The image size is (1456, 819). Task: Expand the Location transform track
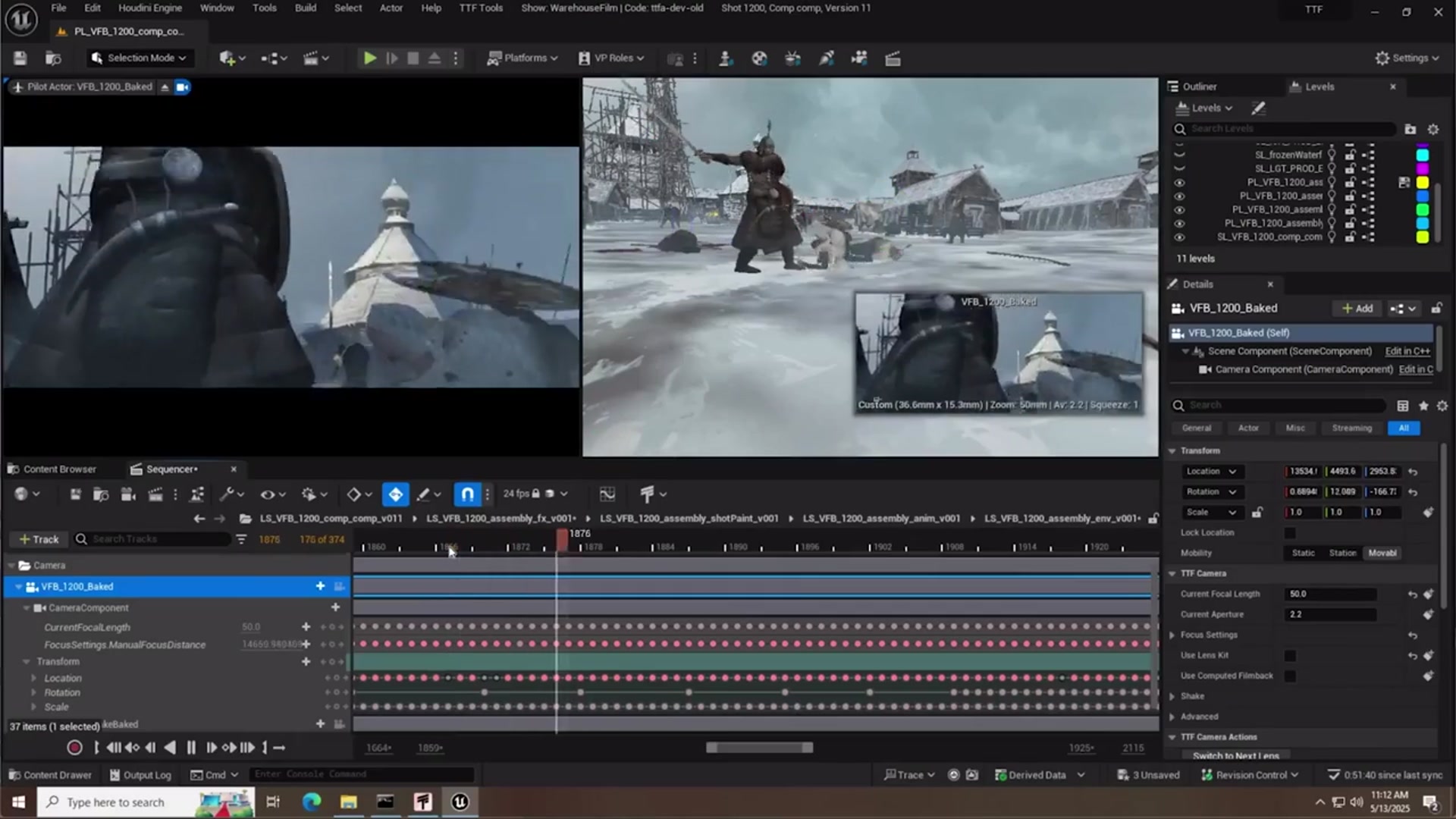coord(33,679)
